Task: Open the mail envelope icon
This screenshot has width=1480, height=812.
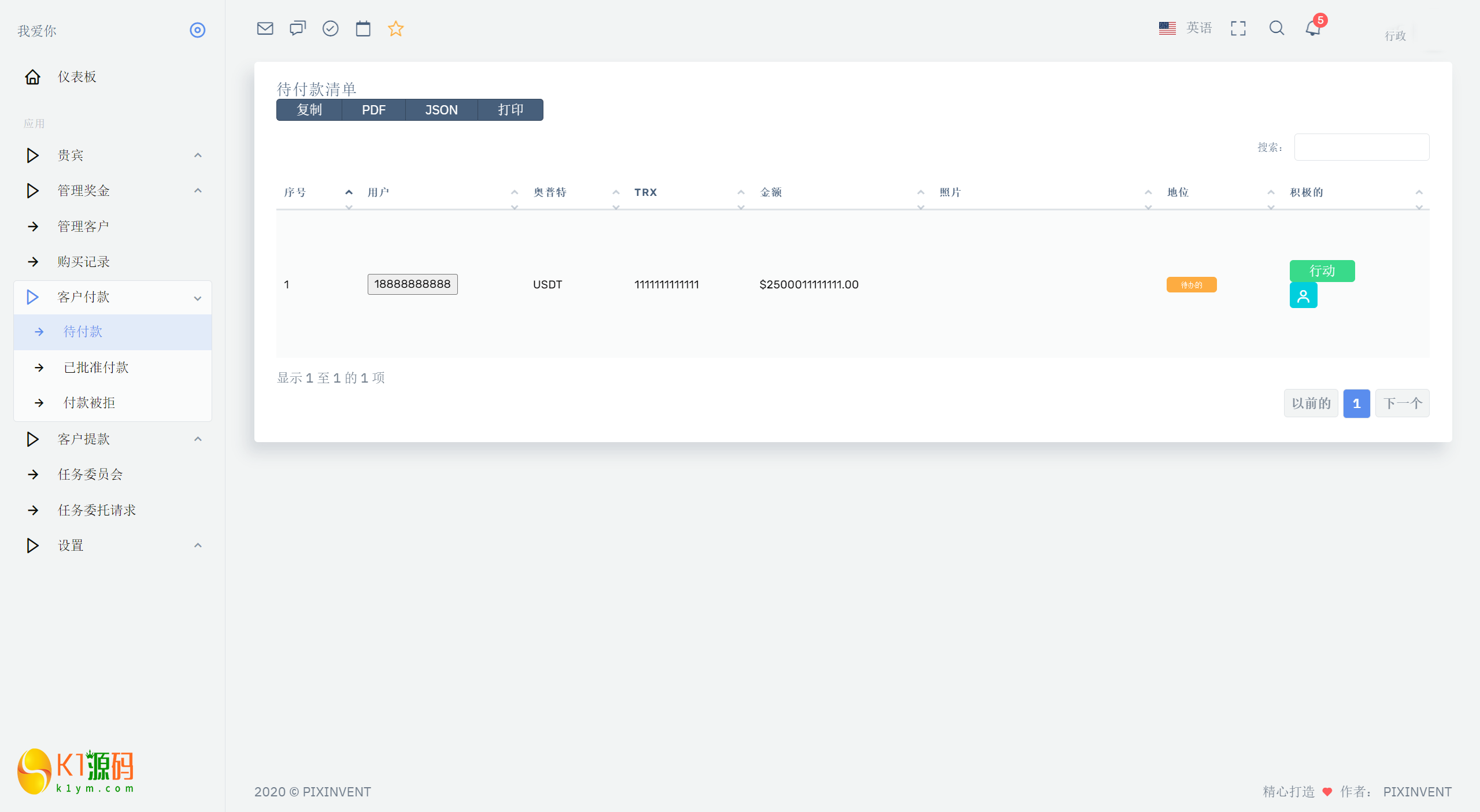Action: [x=265, y=28]
